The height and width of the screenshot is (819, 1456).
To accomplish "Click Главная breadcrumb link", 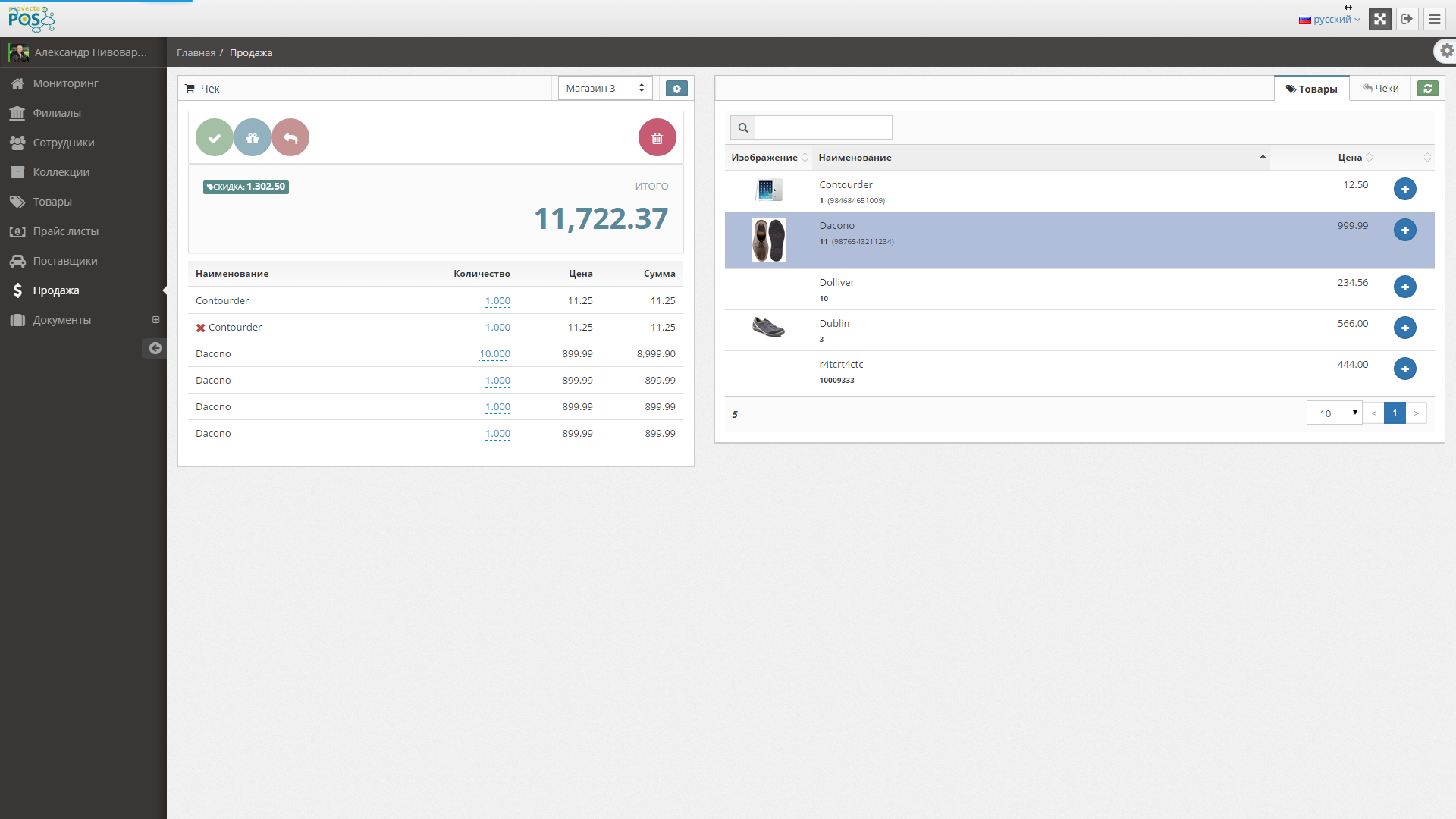I will coord(196,53).
